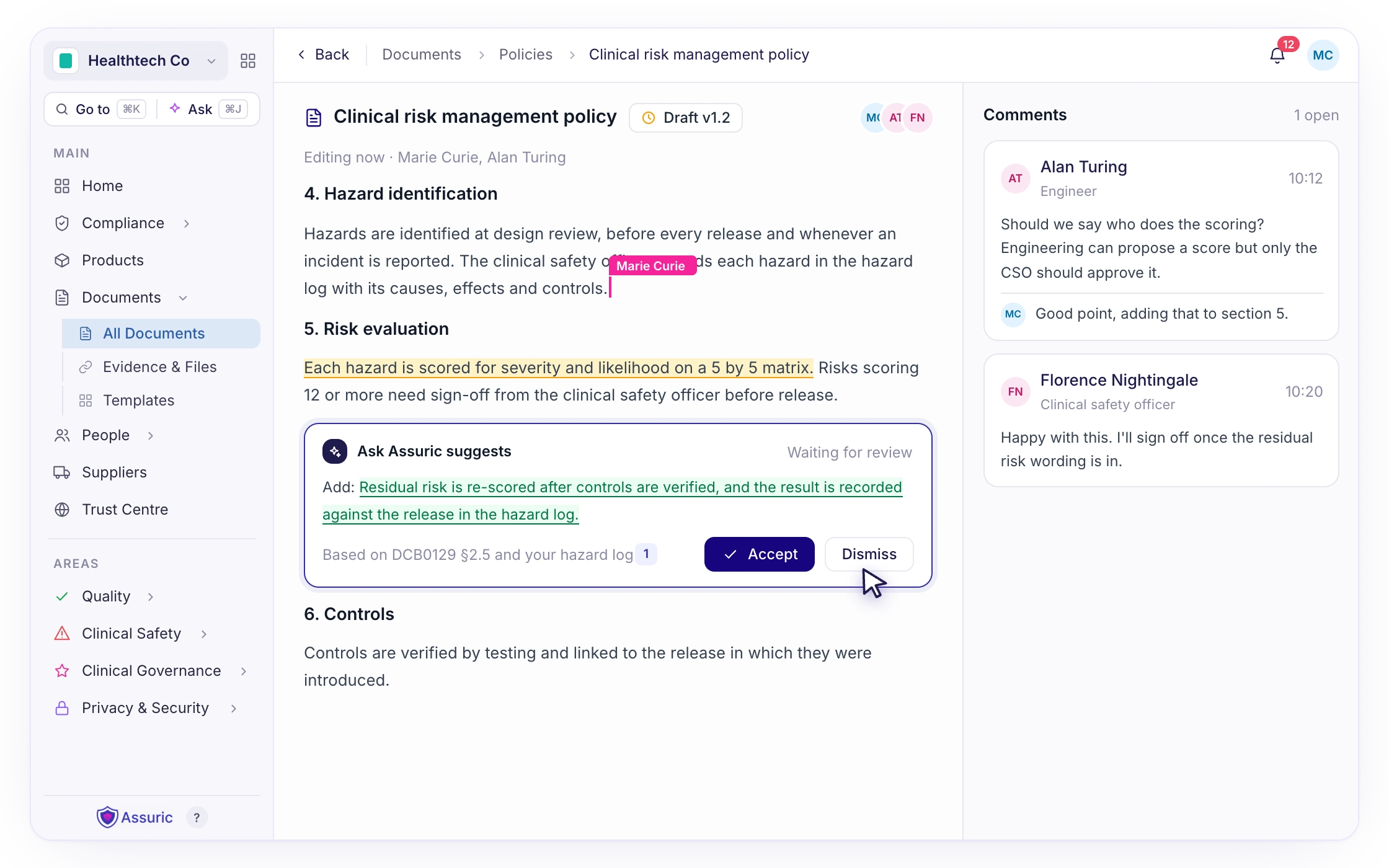Image resolution: width=1389 pixels, height=868 pixels.
Task: Click the Back button
Action: [324, 55]
